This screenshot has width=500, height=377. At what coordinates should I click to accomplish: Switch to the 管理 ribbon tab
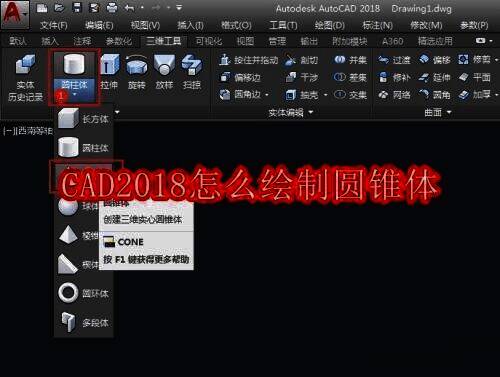coord(277,41)
